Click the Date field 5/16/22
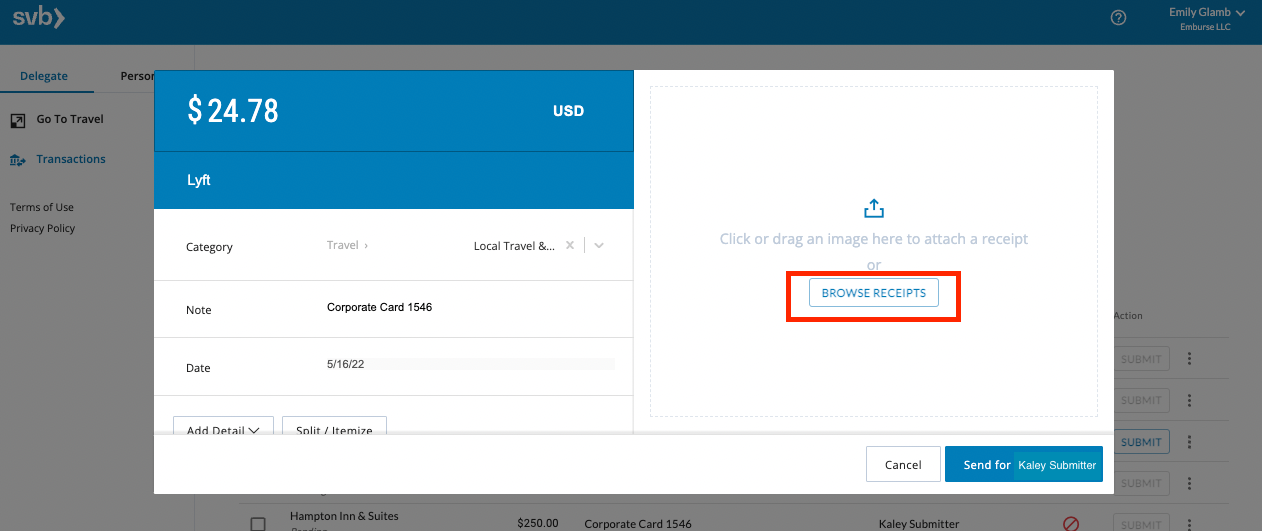Viewport: 1262px width, 531px height. [470, 365]
